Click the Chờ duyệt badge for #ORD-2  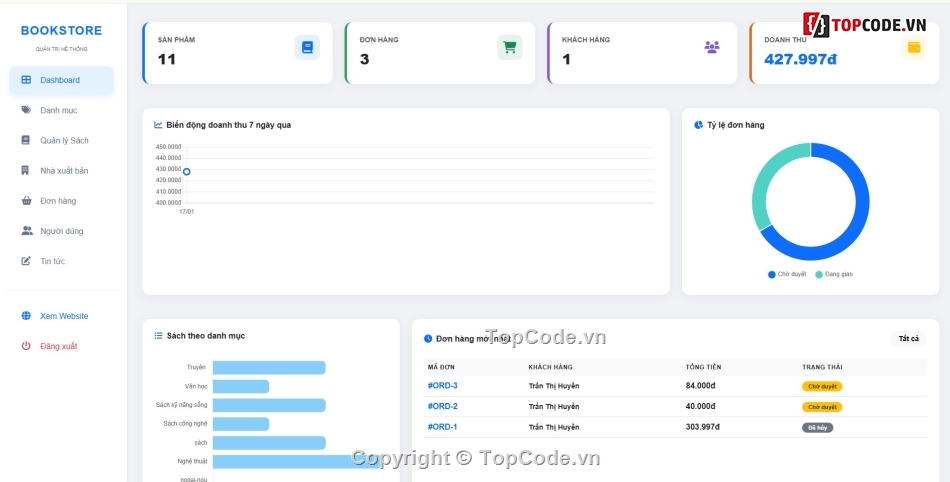pos(822,407)
